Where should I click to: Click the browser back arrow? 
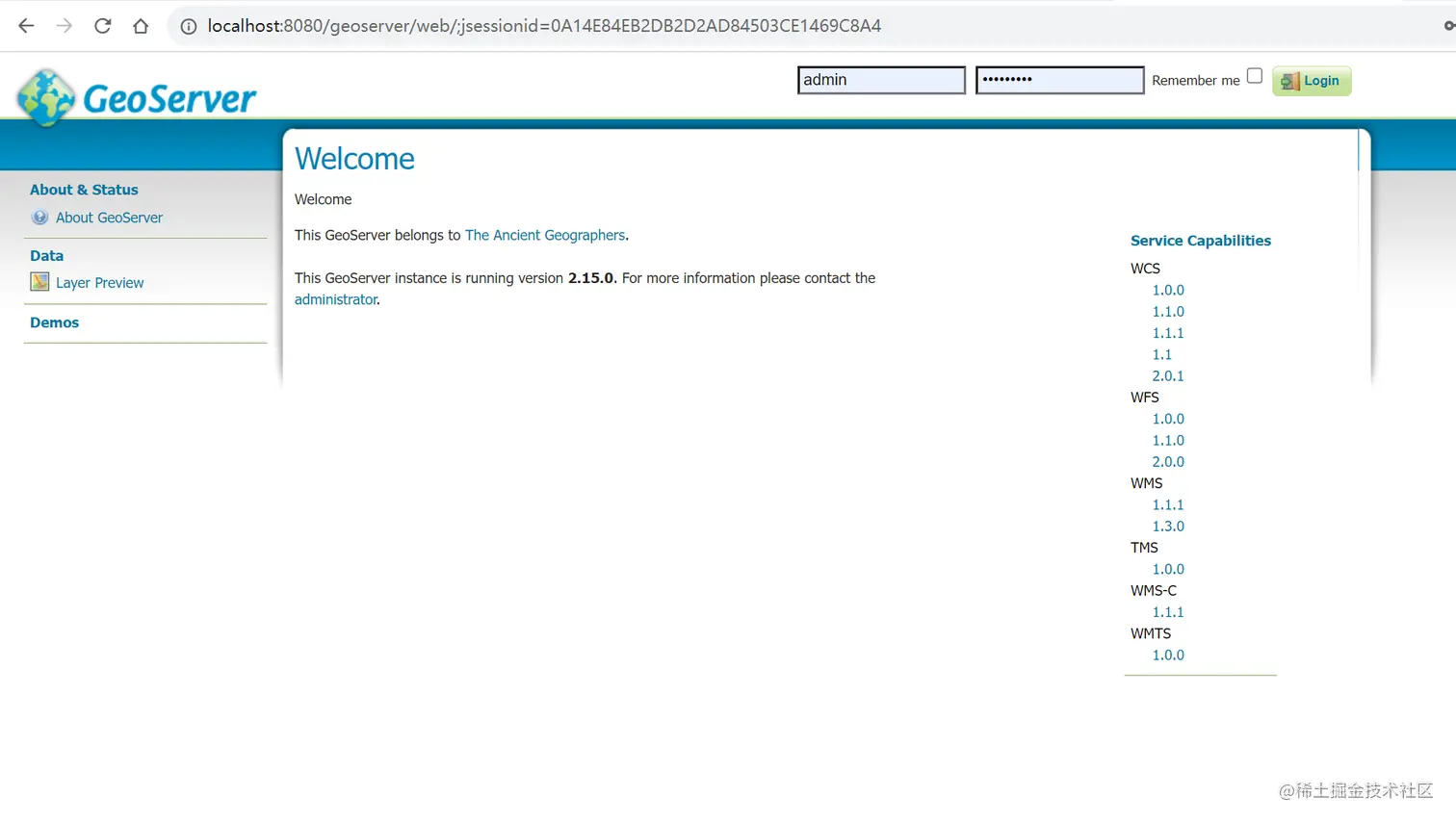26,26
